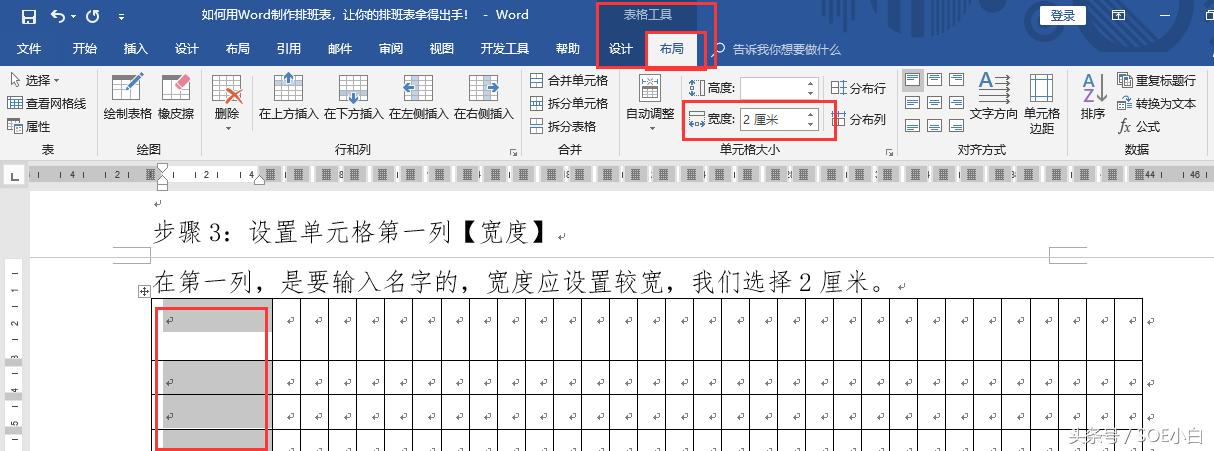Click 合并单元格 merge cells
This screenshot has width=1214, height=451.
568,80
